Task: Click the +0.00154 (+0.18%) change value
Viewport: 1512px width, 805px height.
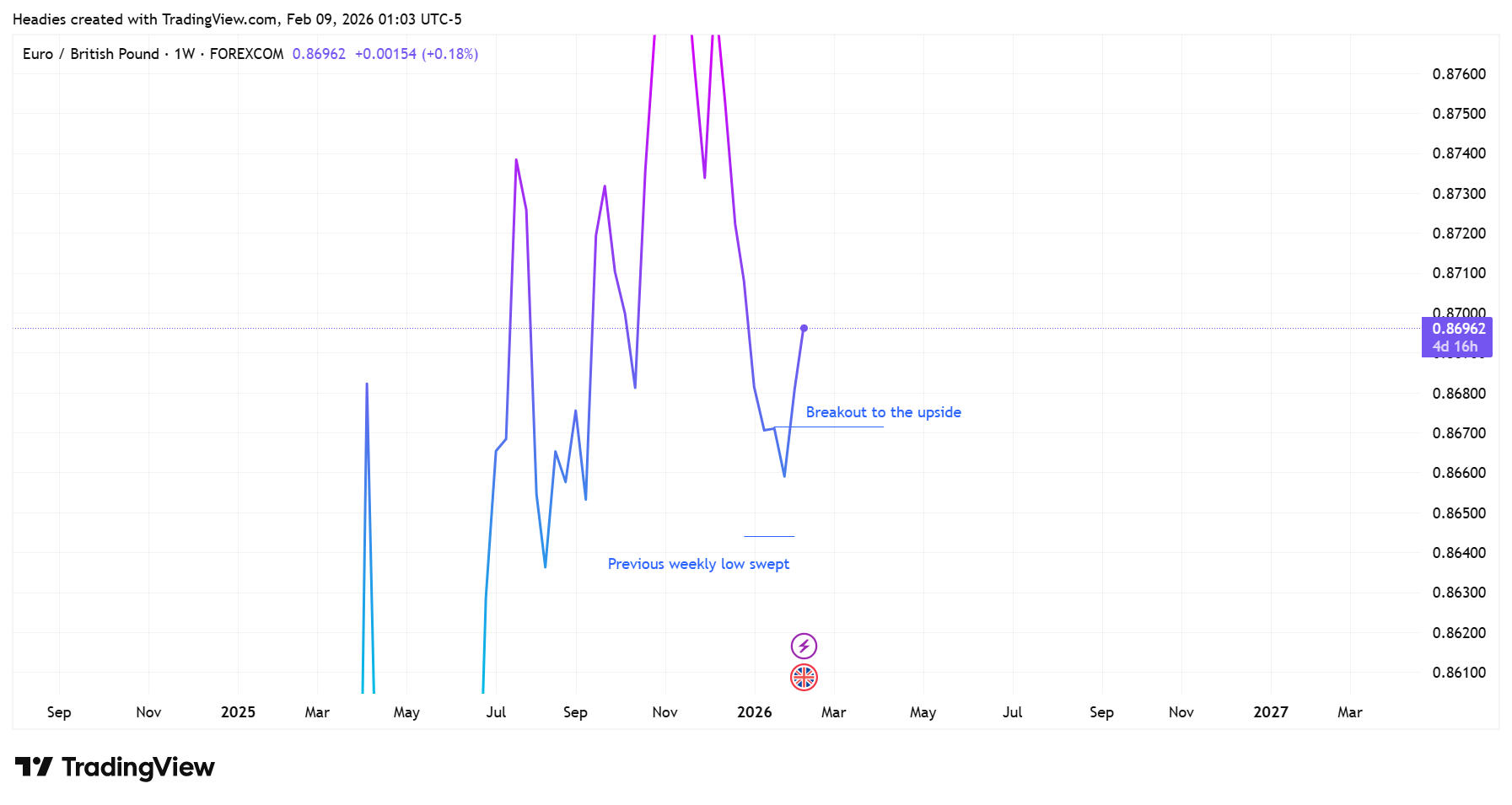Action: coord(416,54)
